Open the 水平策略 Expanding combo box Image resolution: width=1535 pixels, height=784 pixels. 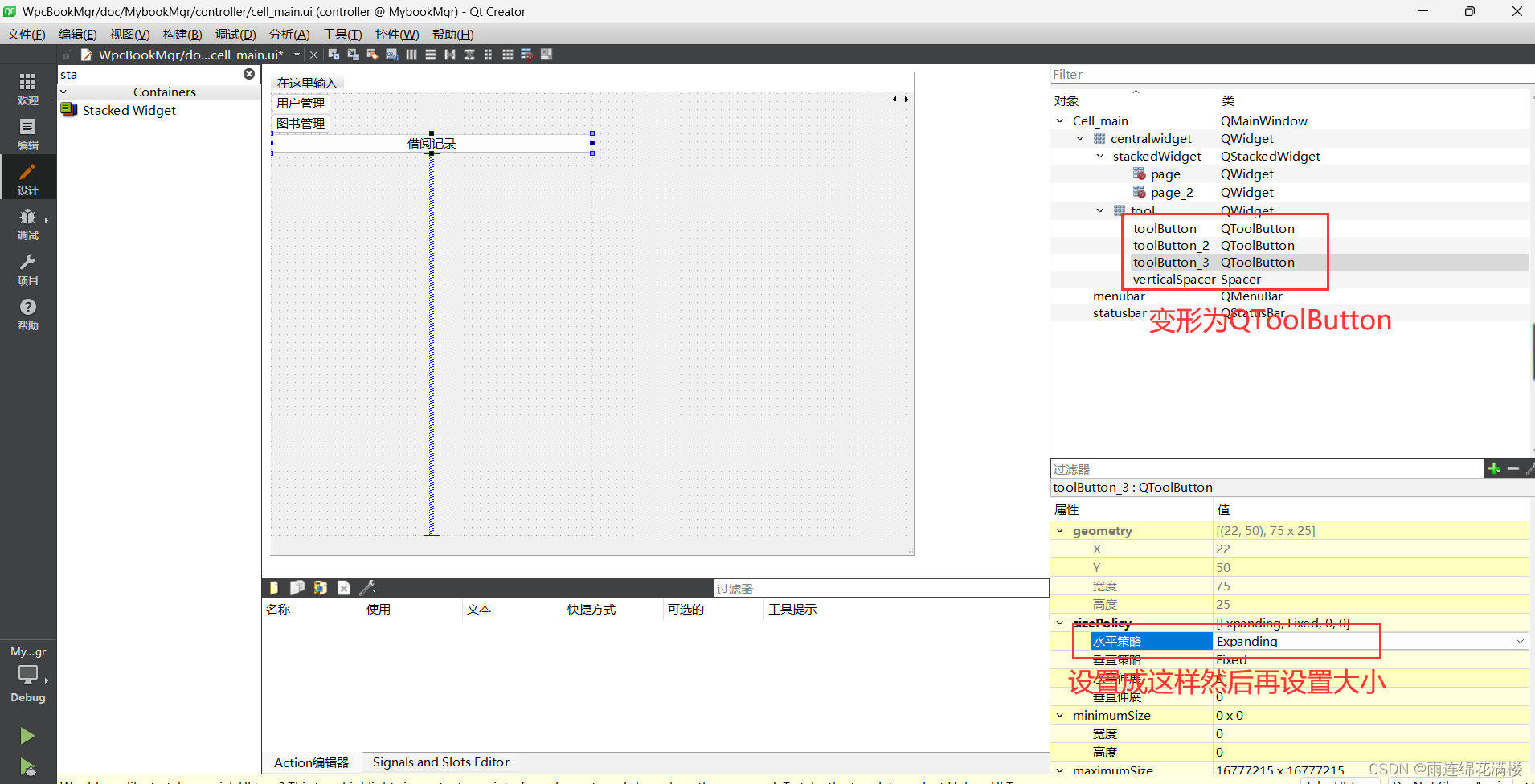click(x=1370, y=641)
